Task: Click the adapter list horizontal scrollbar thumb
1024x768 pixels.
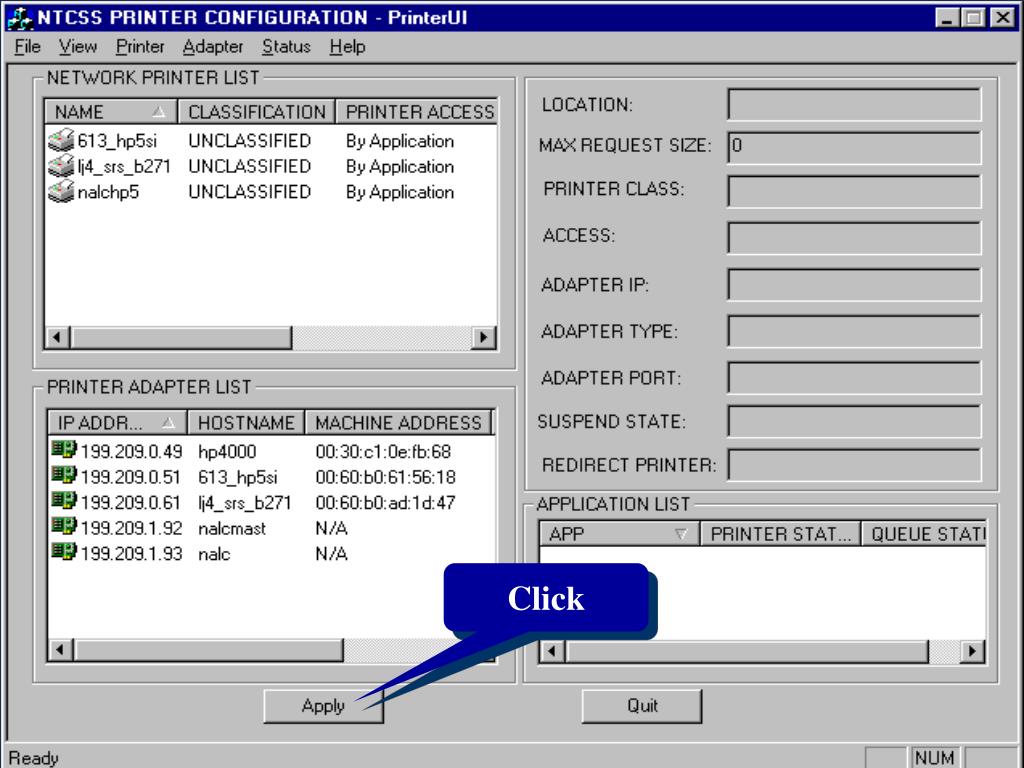Action: point(208,650)
